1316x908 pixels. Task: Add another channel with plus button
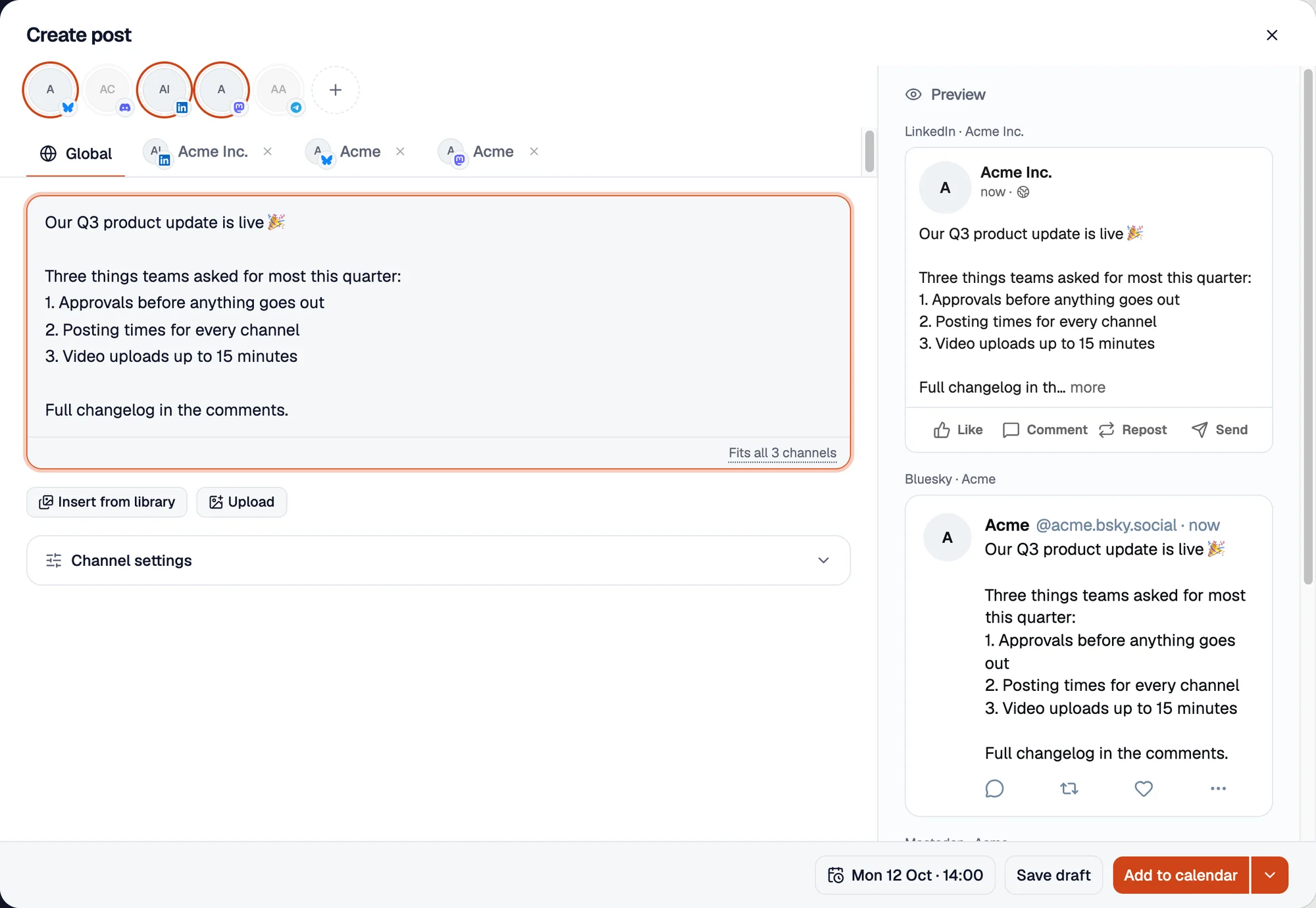click(336, 89)
